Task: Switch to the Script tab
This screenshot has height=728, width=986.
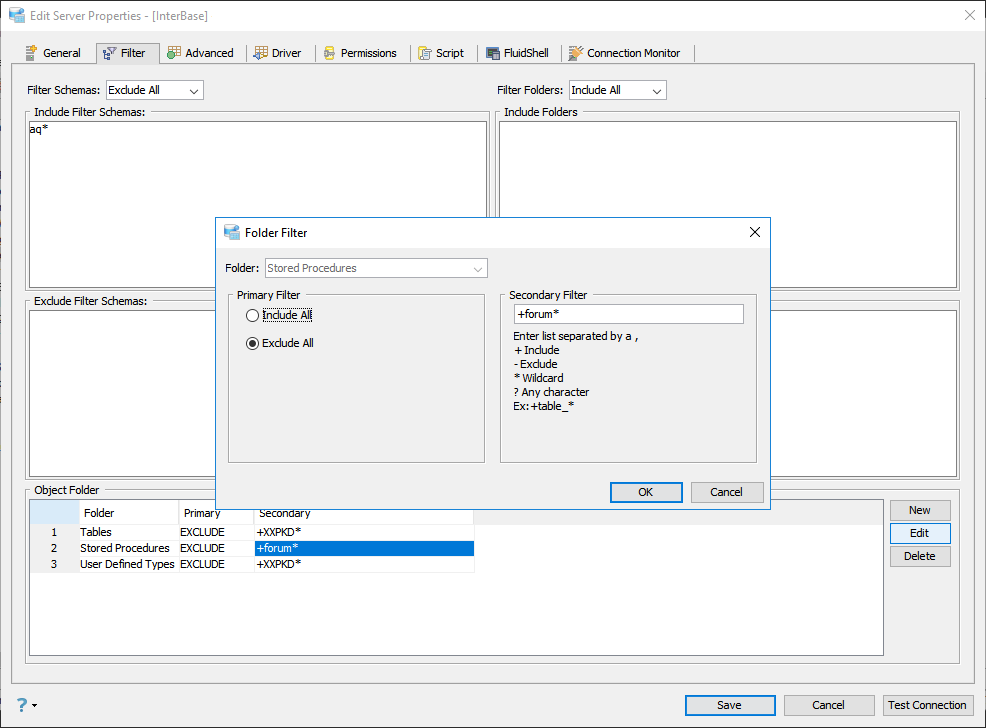Action: tap(441, 53)
